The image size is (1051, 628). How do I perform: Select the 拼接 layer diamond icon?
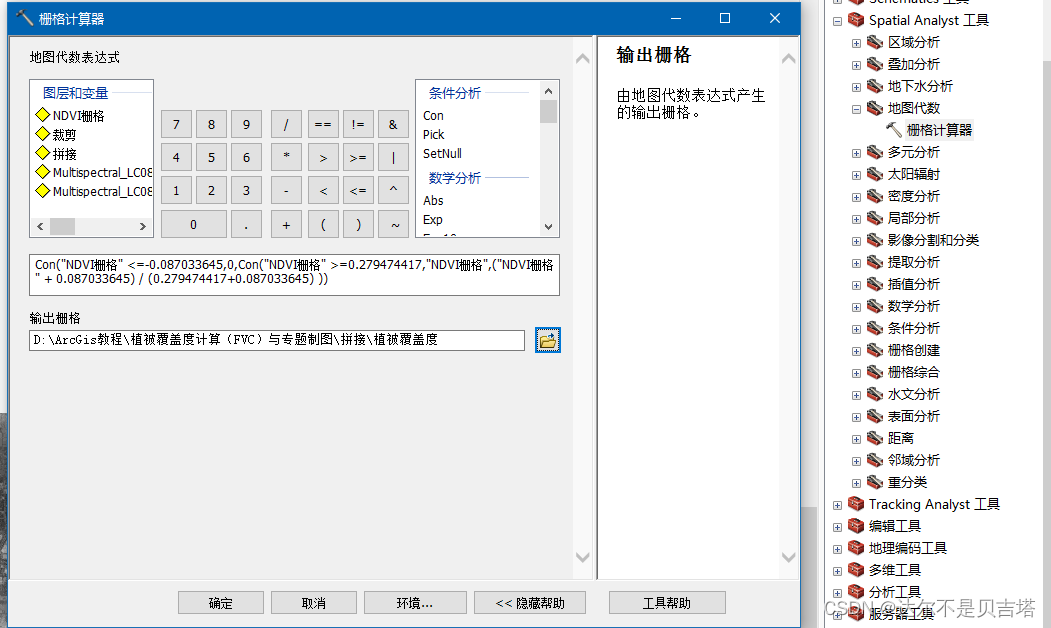coord(43,153)
